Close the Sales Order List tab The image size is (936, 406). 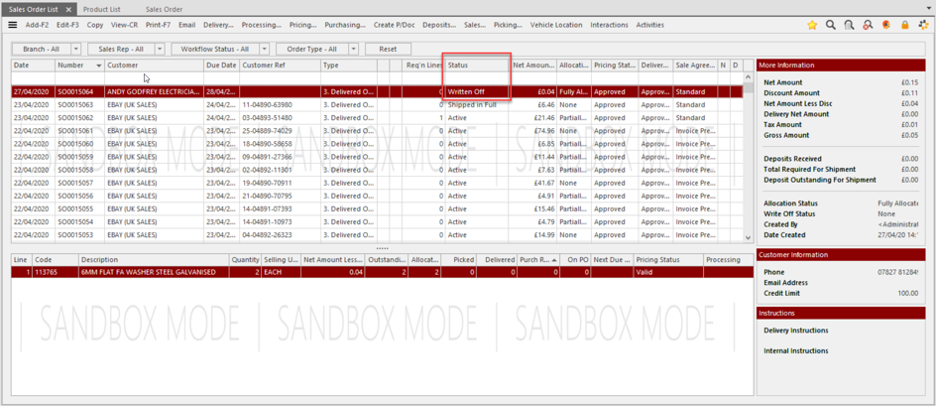(x=67, y=8)
